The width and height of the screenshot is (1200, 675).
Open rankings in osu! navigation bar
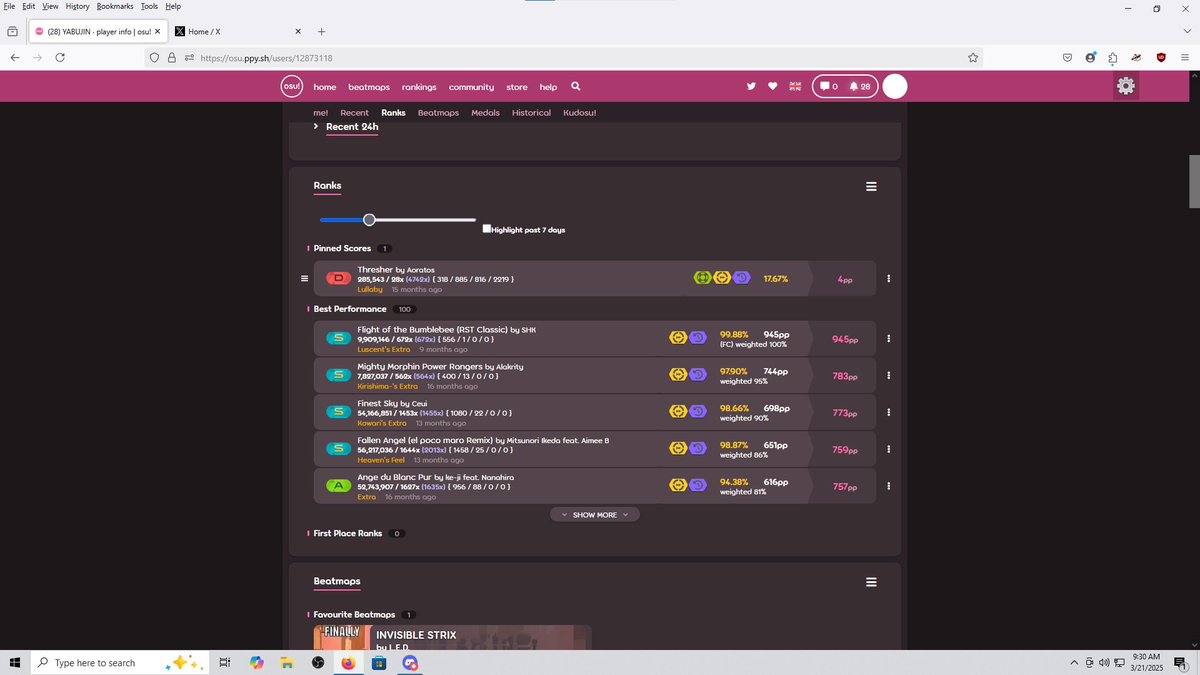419,87
